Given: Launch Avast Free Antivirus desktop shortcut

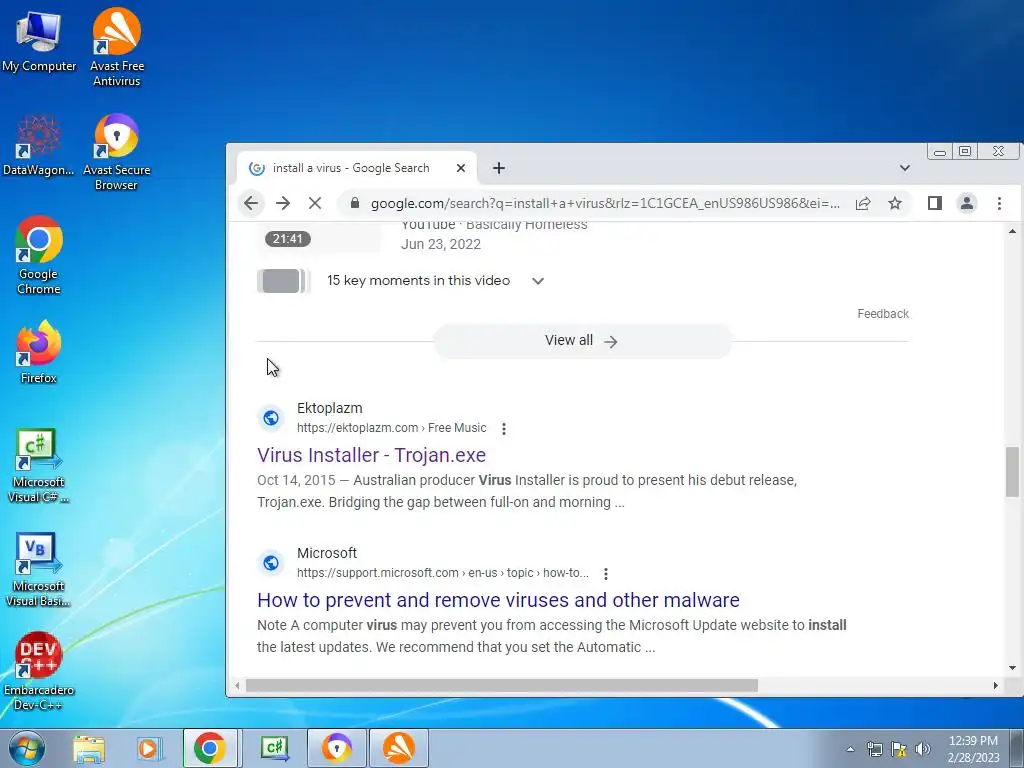Looking at the screenshot, I should point(116,46).
